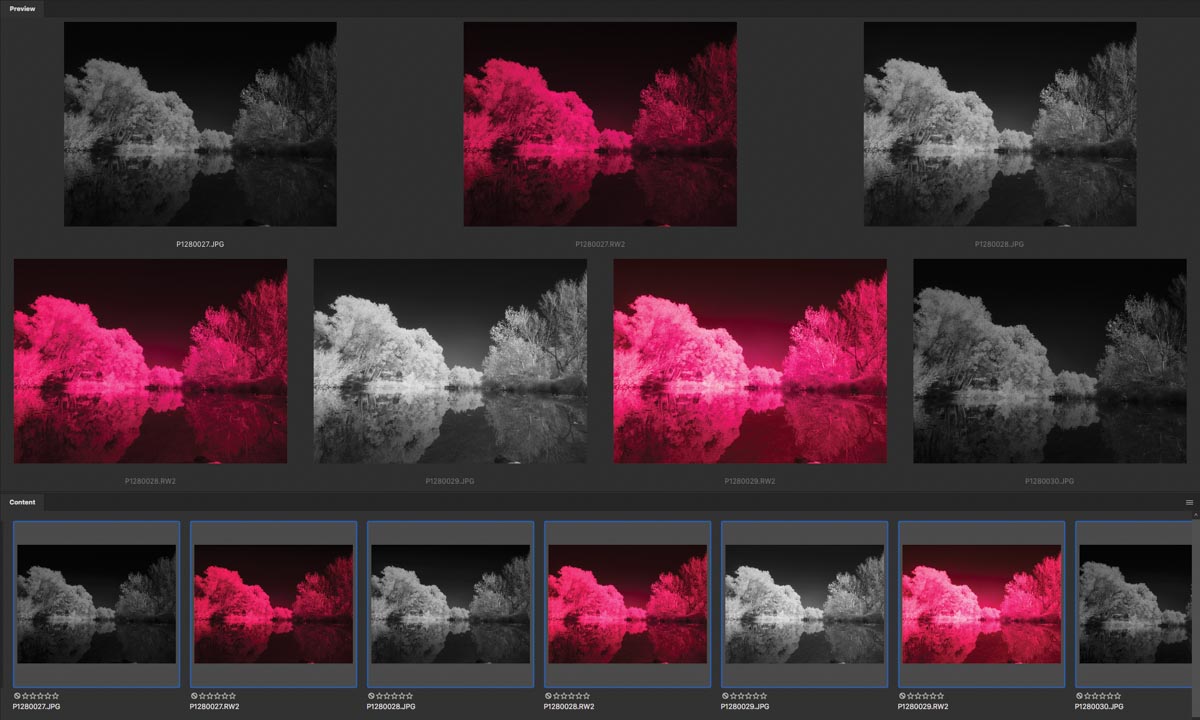
Task: Click the P1280030.JPG filename in Content panel
Action: click(1099, 706)
